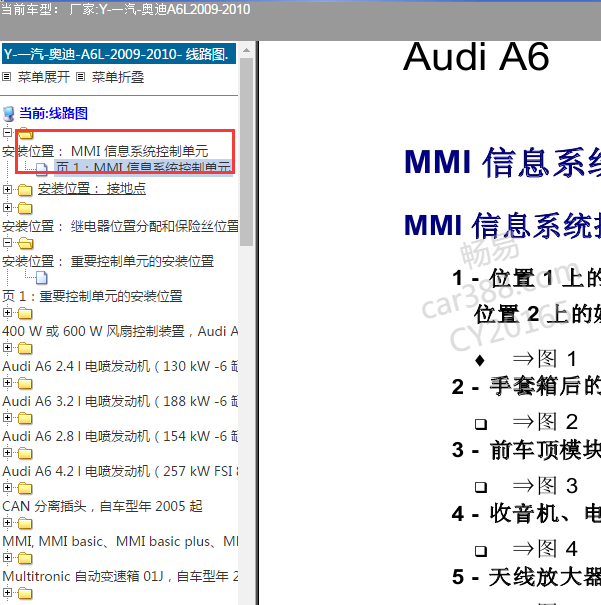Image resolution: width=601 pixels, height=605 pixels.
Task: Click the Audi A6 heading in document
Action: 476,57
